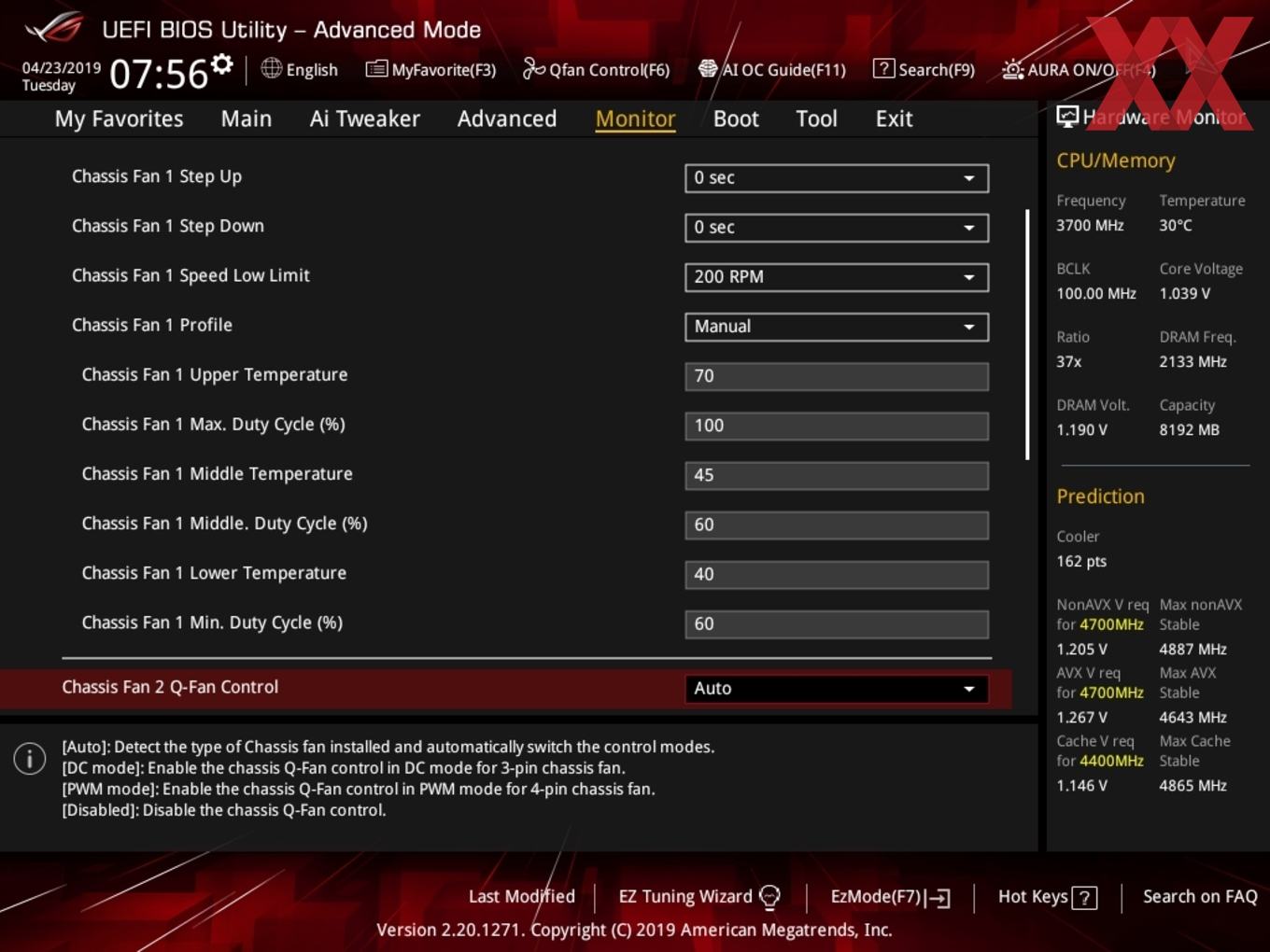
Task: Open the My Favorites tab
Action: 119,119
